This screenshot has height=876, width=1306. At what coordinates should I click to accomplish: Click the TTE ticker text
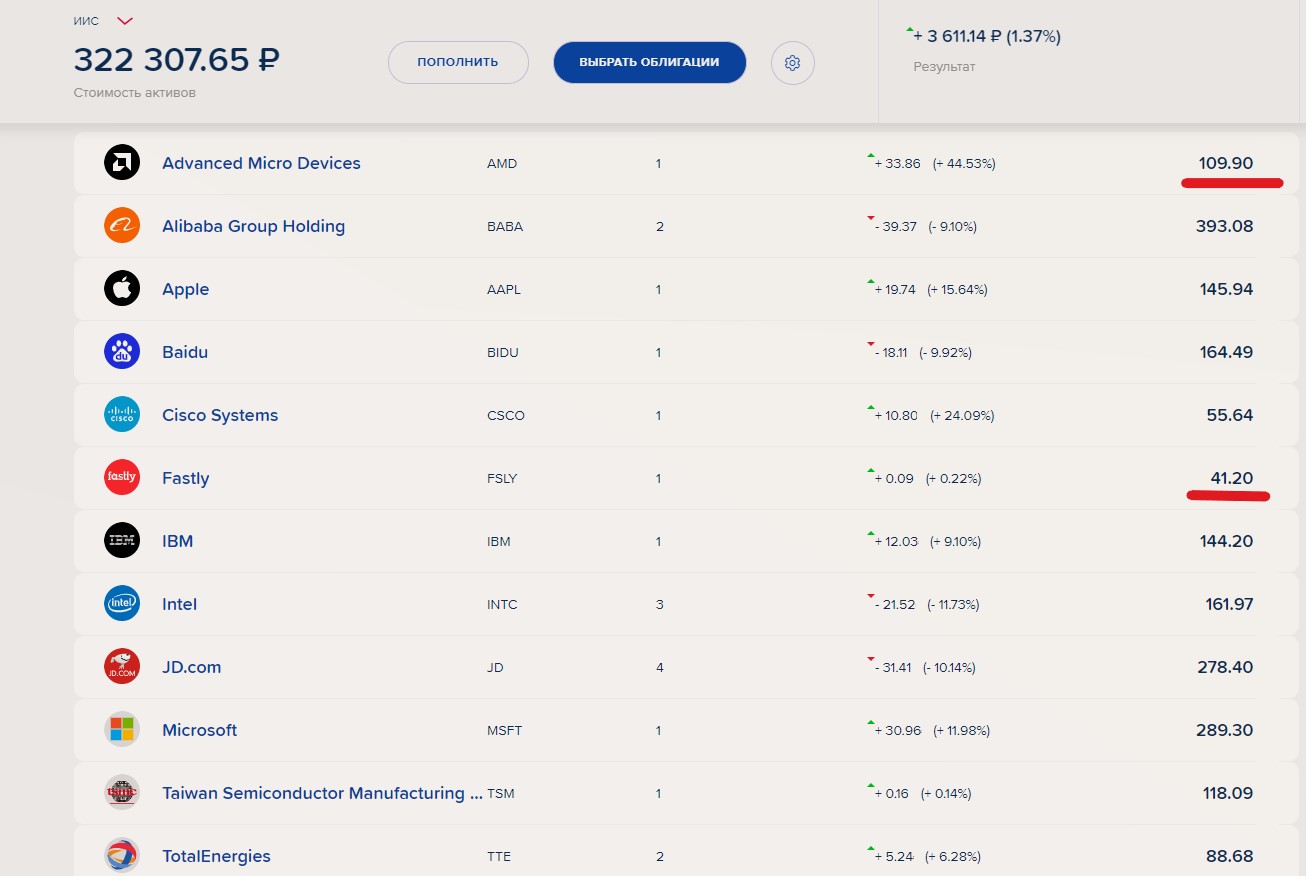click(499, 856)
